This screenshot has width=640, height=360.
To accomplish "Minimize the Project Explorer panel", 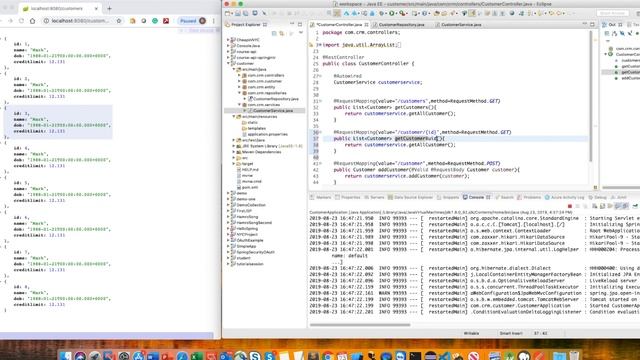I will coord(292,24).
